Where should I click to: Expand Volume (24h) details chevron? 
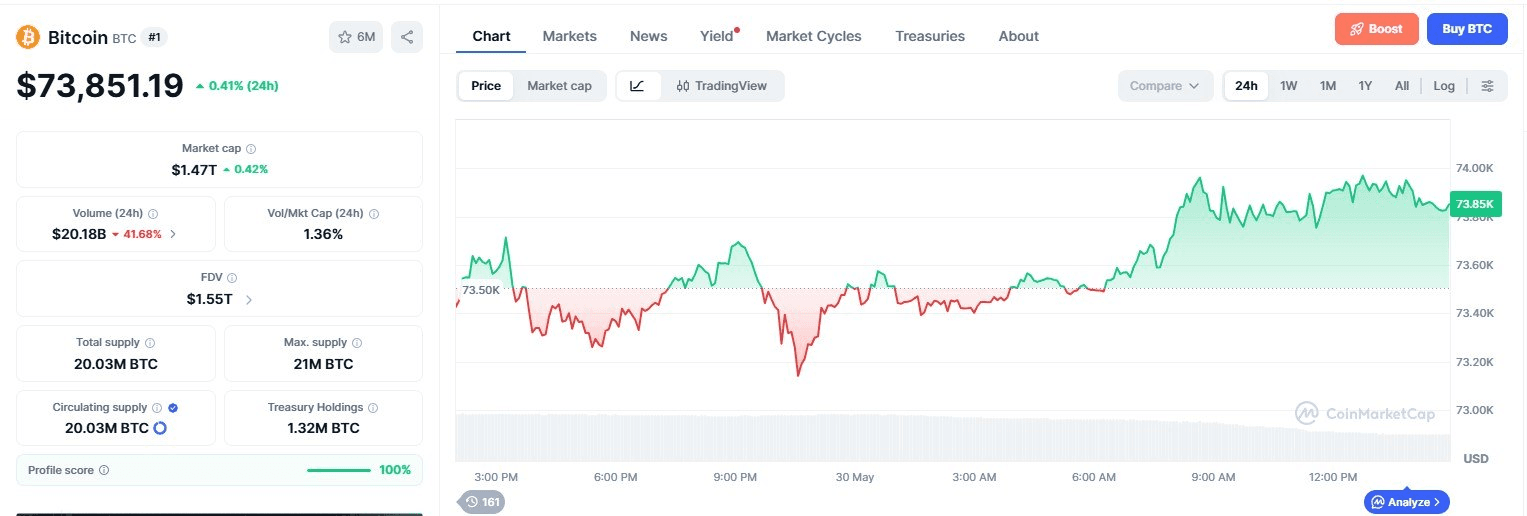pos(173,234)
